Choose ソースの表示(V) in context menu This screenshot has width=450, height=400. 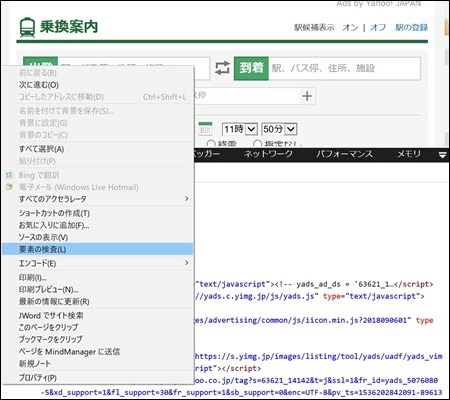click(x=97, y=237)
